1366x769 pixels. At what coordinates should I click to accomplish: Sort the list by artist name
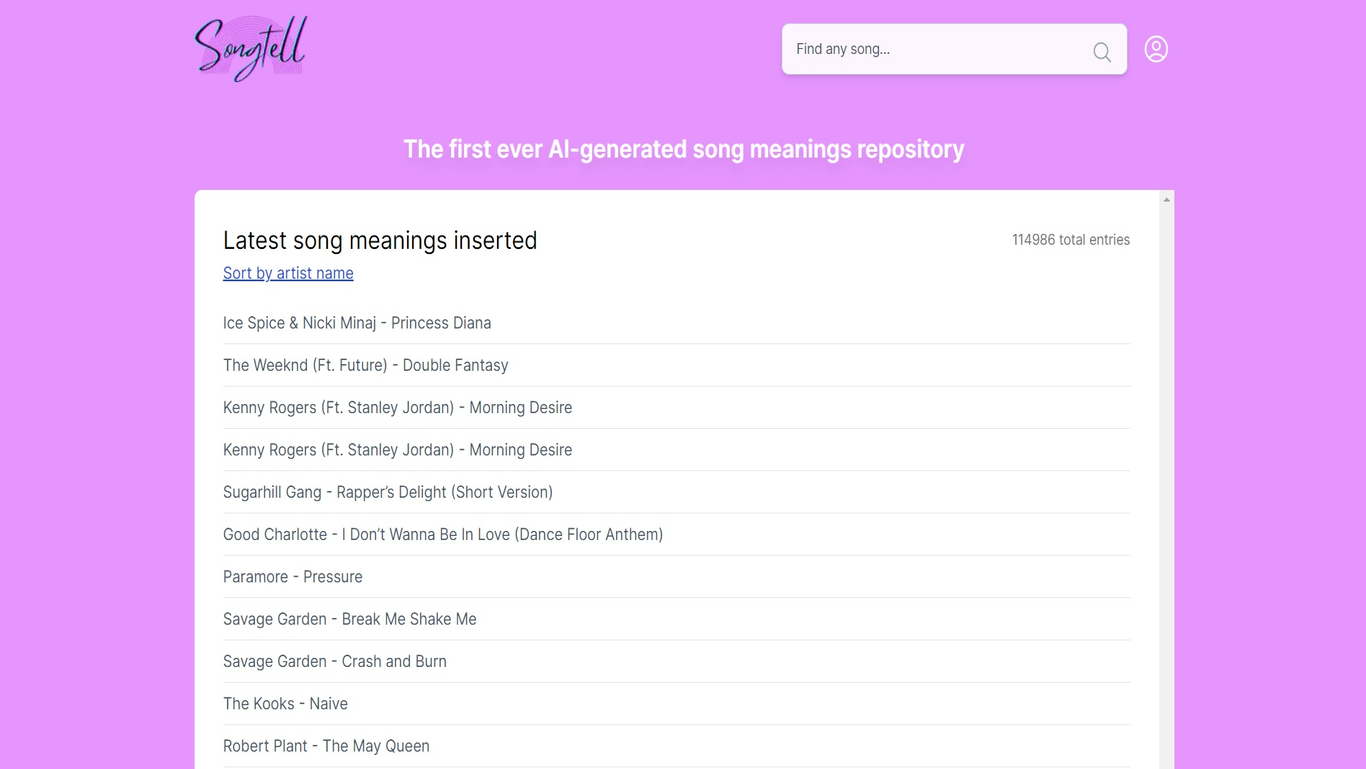click(x=288, y=273)
